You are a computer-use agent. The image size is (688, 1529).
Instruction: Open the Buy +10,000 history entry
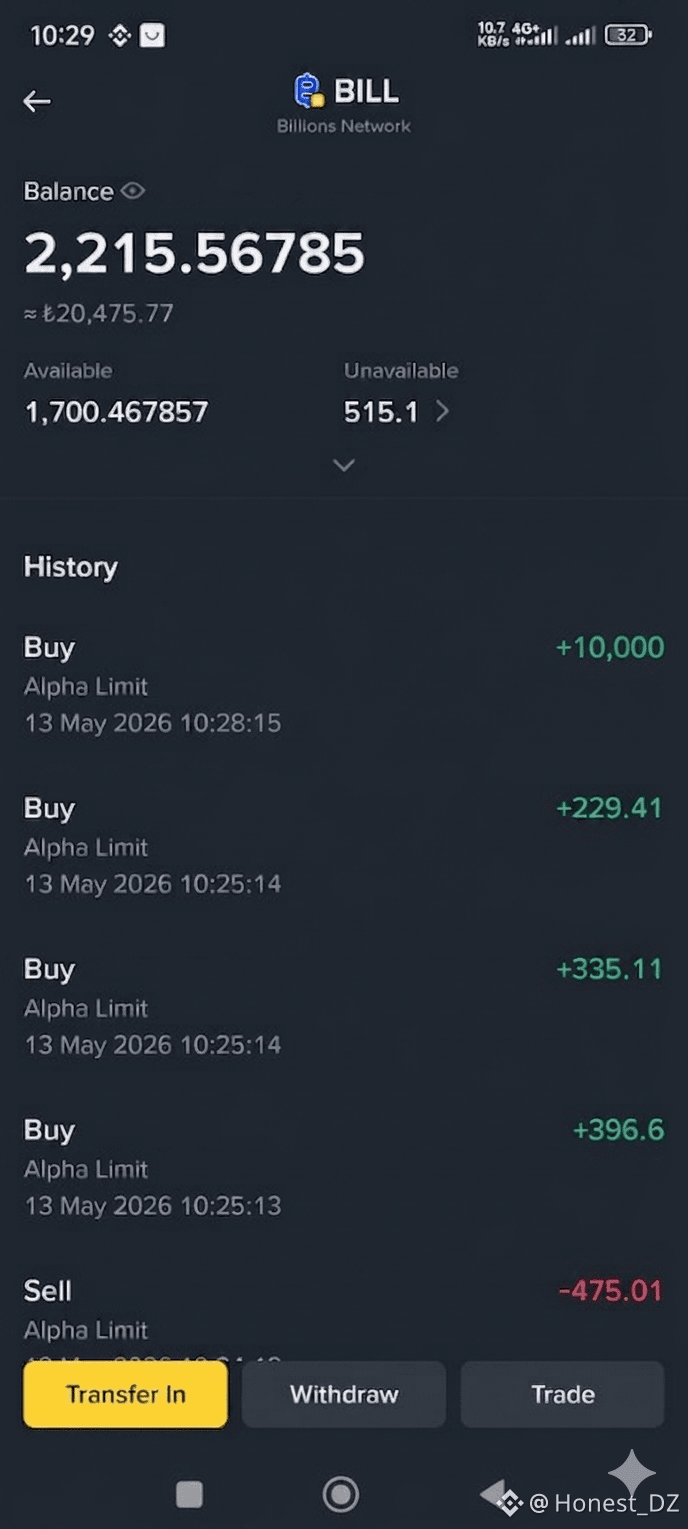344,685
